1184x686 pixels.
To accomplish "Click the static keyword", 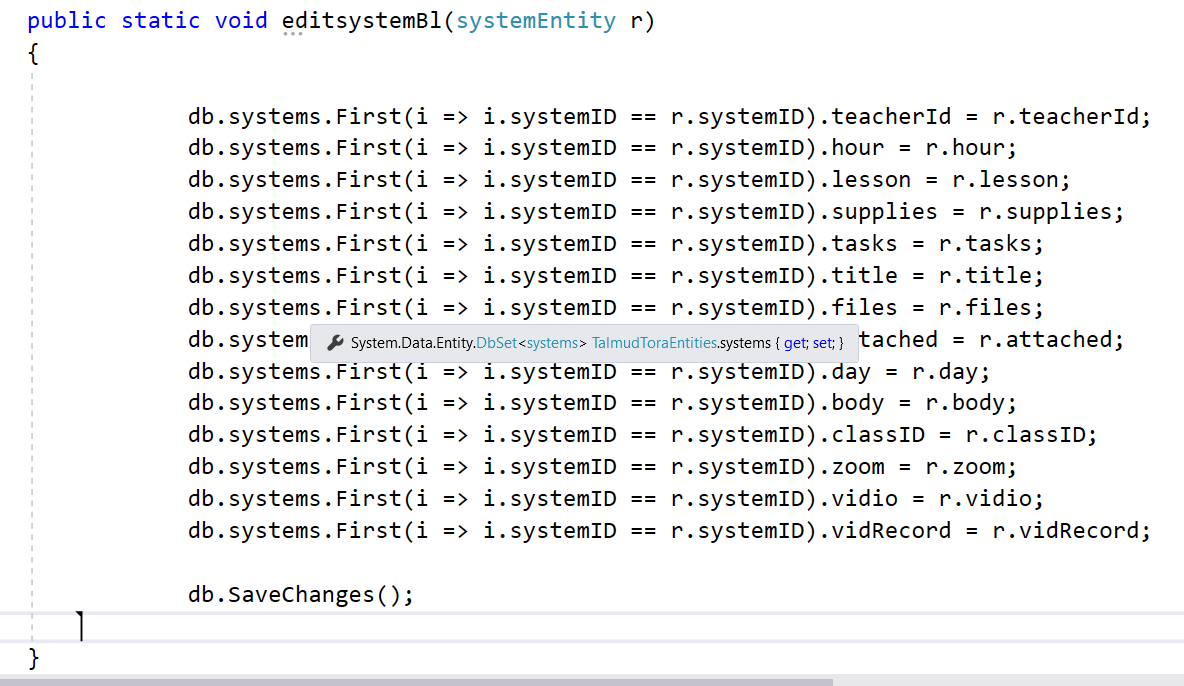I will pos(160,20).
